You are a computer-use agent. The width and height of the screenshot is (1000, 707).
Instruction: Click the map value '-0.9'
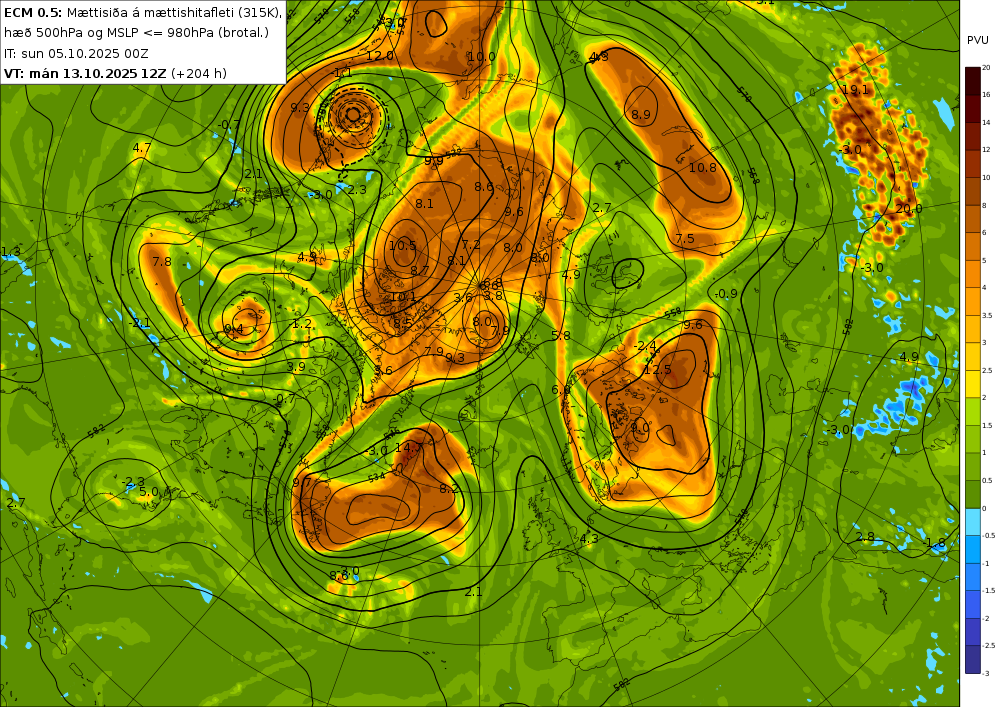(x=725, y=294)
